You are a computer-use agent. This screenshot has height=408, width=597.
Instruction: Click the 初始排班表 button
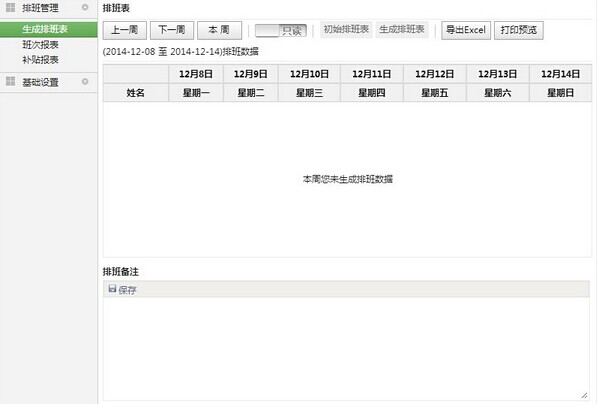click(346, 30)
